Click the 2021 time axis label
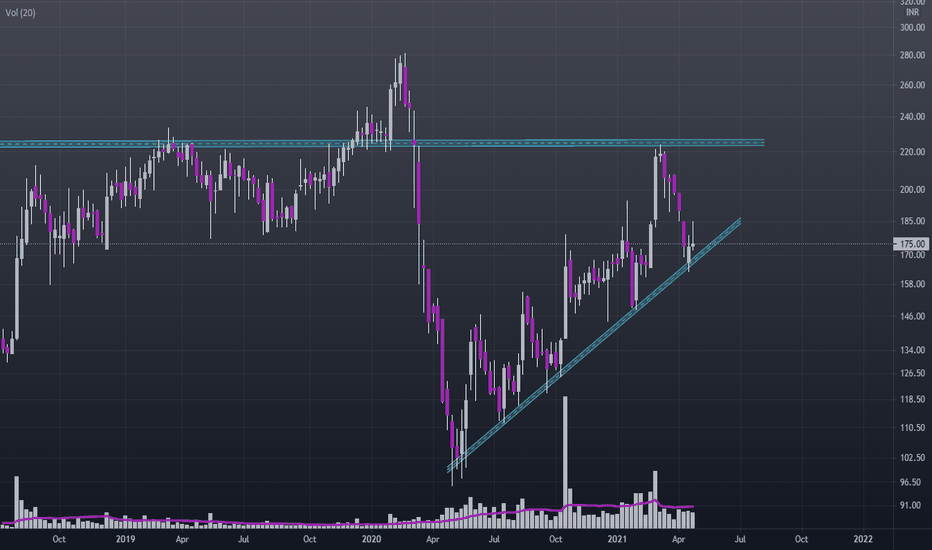932x550 pixels. (x=618, y=539)
